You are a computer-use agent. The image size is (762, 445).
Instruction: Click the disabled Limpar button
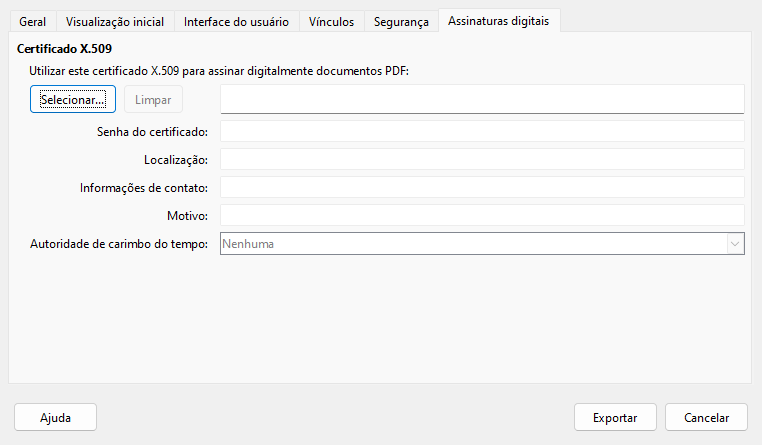(x=153, y=99)
